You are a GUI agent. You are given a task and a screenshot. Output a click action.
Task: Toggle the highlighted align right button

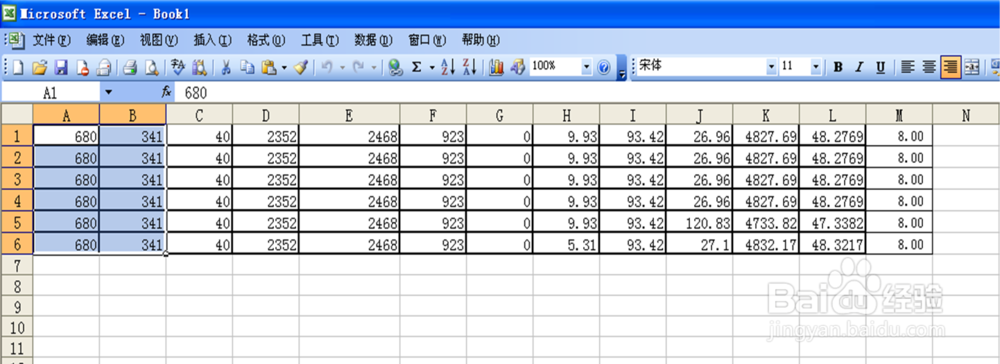click(x=950, y=66)
